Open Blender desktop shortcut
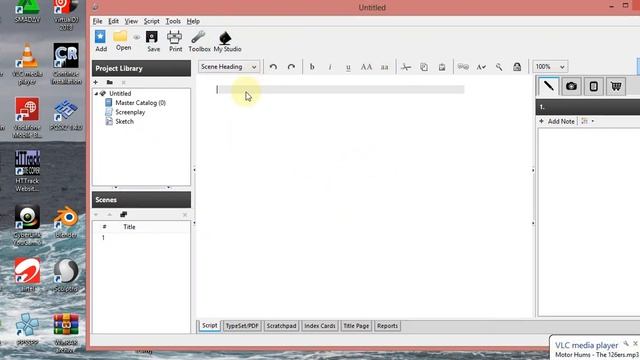640x360 pixels. pyautogui.click(x=66, y=222)
